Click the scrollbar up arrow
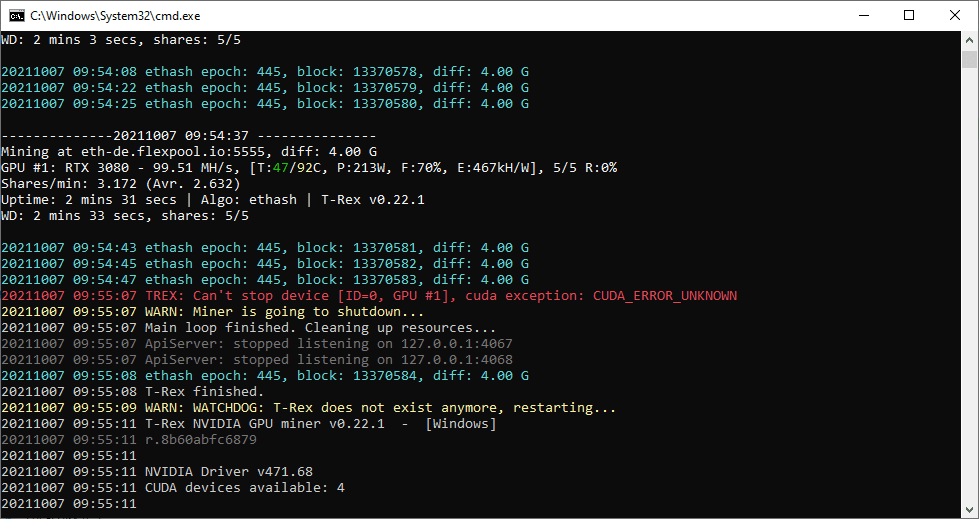The height and width of the screenshot is (519, 979). click(x=969, y=39)
